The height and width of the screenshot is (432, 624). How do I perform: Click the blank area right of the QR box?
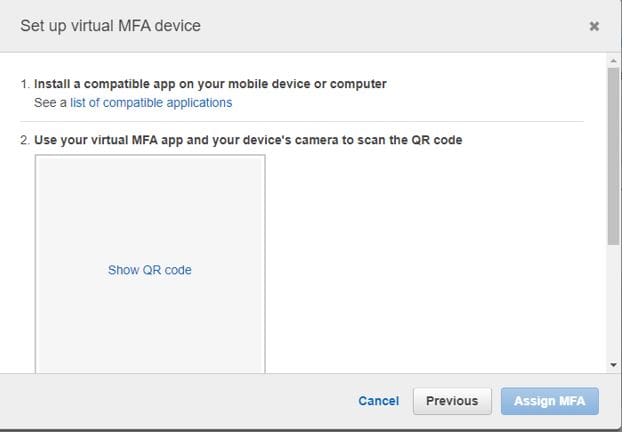pyautogui.click(x=434, y=259)
